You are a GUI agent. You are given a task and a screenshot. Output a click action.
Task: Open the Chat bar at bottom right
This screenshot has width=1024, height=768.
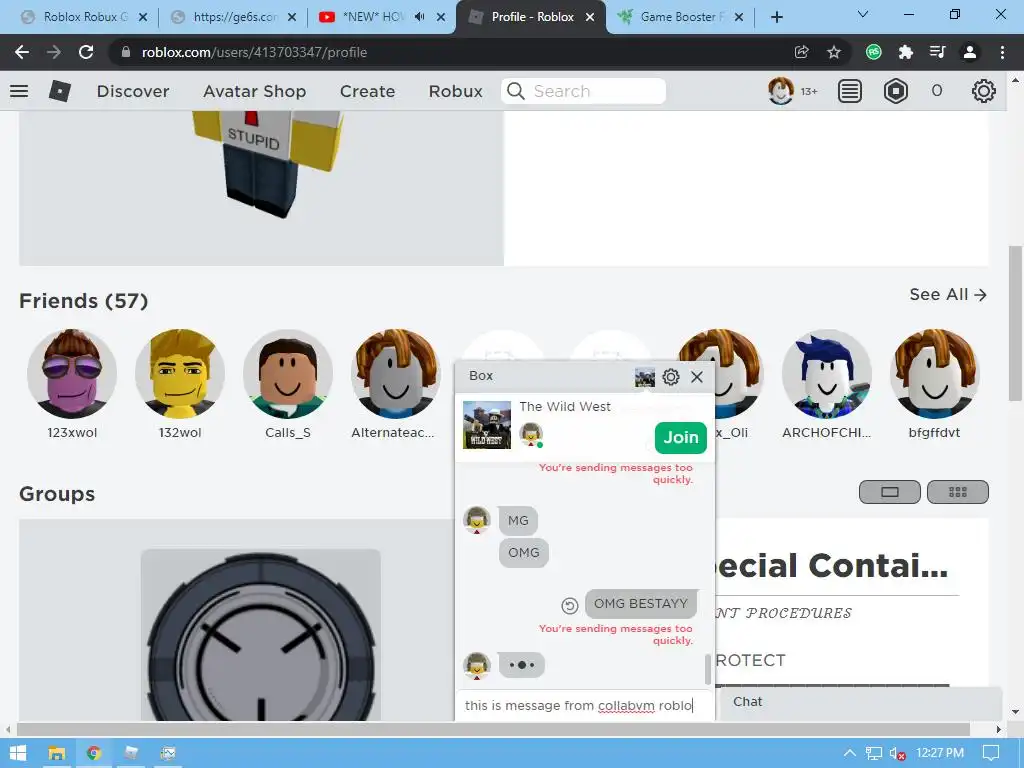click(859, 702)
